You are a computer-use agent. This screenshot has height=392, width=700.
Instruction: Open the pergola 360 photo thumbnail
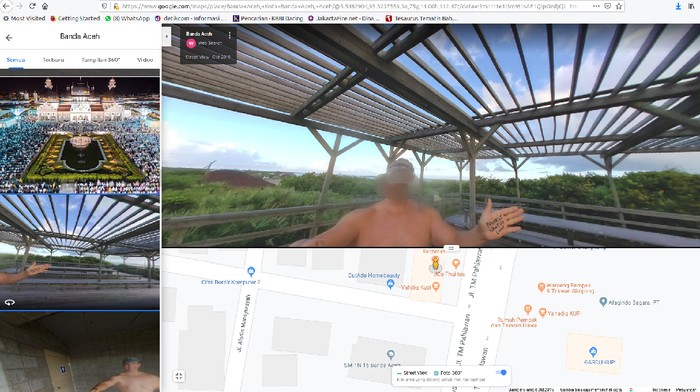click(x=80, y=252)
